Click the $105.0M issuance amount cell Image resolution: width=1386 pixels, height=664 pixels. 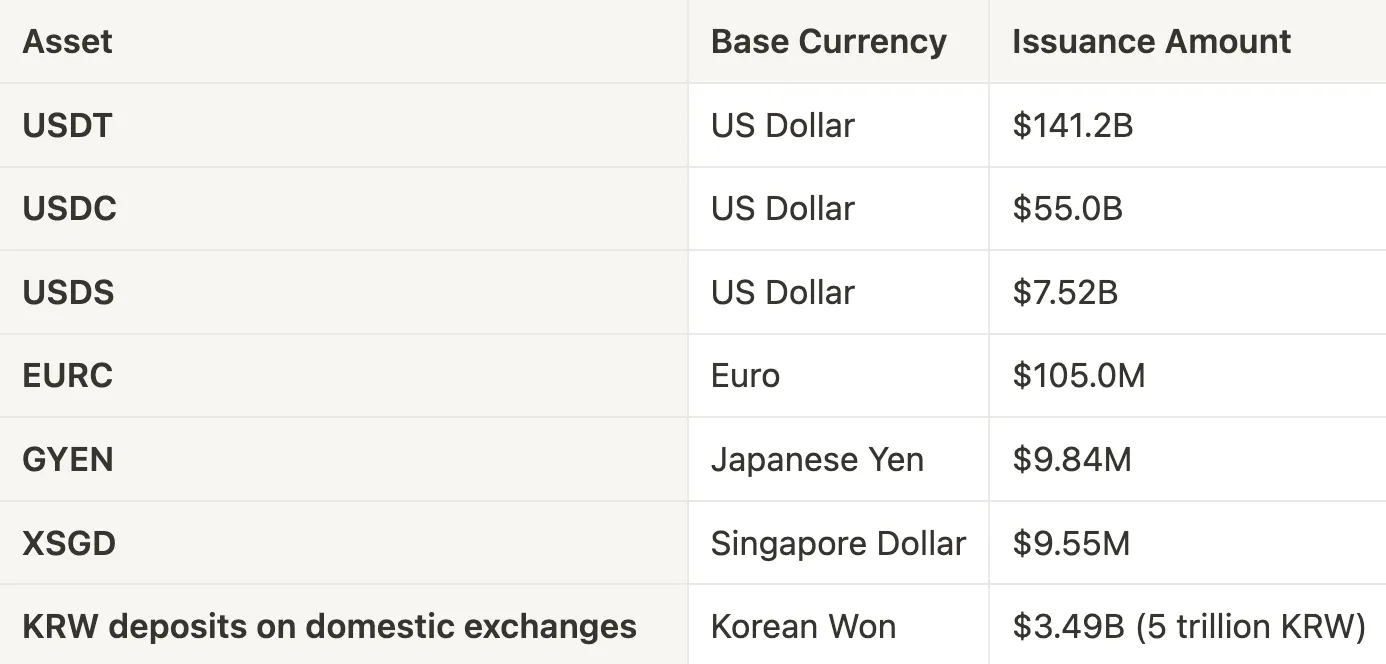[x=1187, y=375]
